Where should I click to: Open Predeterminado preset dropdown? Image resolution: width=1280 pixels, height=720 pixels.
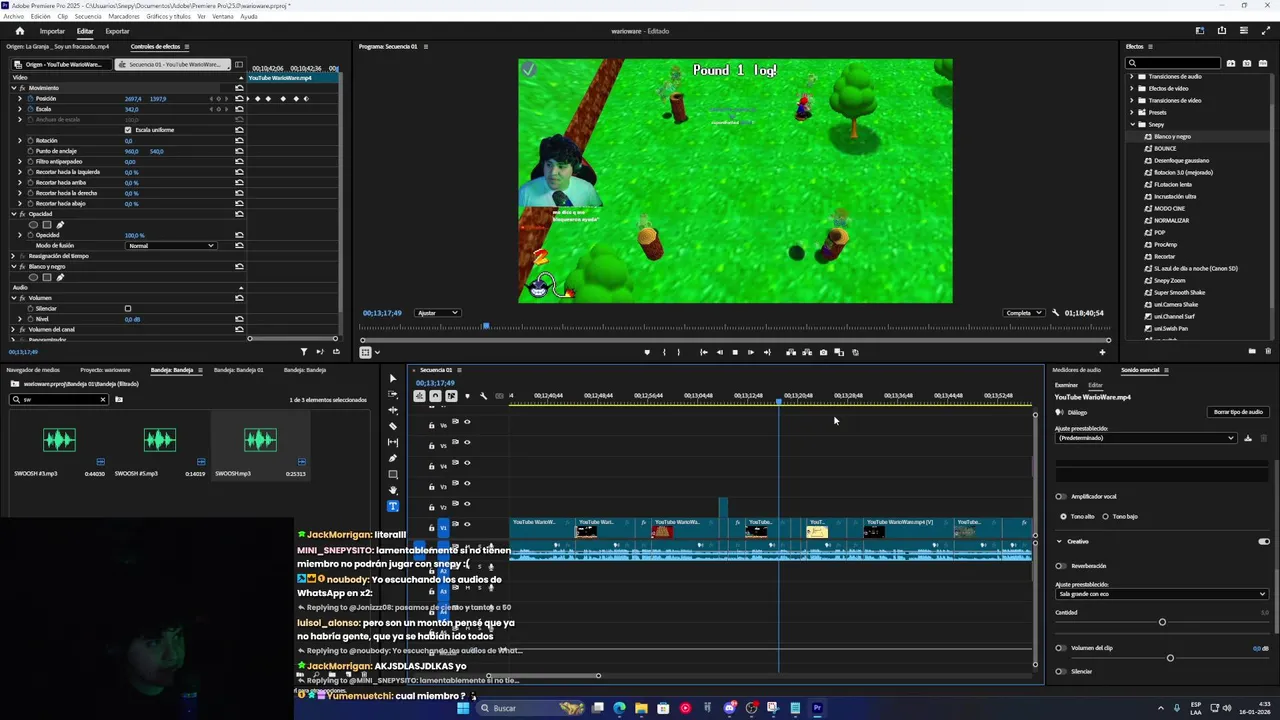click(1146, 438)
